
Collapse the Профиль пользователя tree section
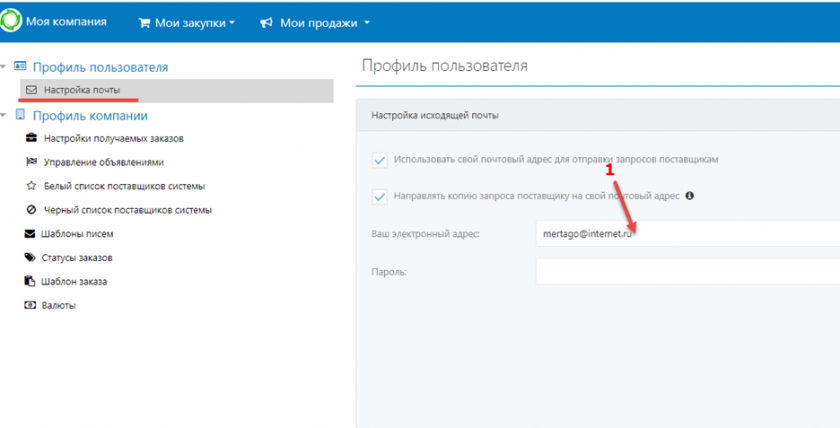[x=5, y=67]
